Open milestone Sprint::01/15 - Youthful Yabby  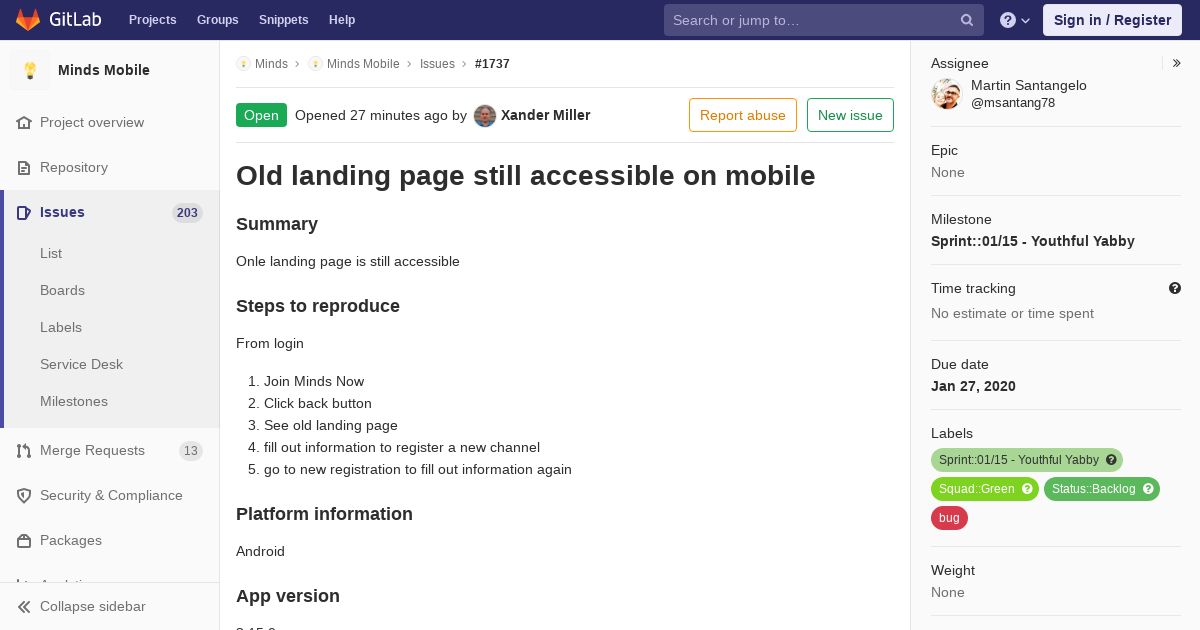(x=1033, y=241)
